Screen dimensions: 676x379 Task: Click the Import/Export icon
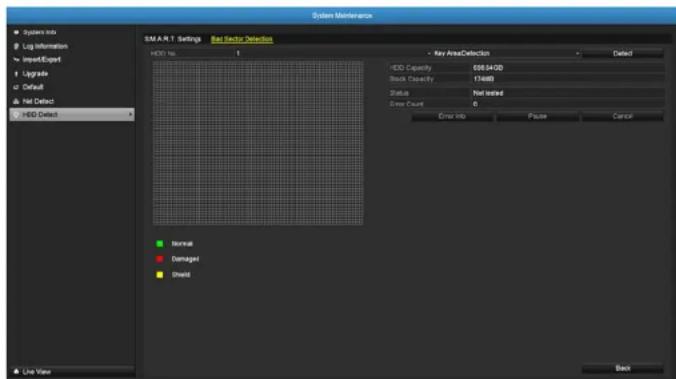16,60
